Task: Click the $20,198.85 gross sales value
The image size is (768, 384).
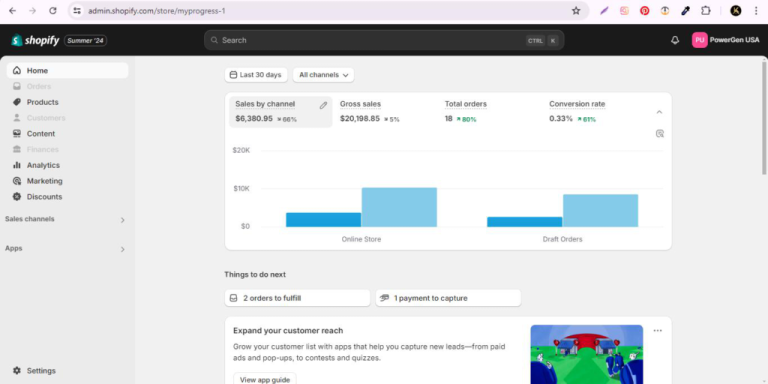Action: (360, 119)
